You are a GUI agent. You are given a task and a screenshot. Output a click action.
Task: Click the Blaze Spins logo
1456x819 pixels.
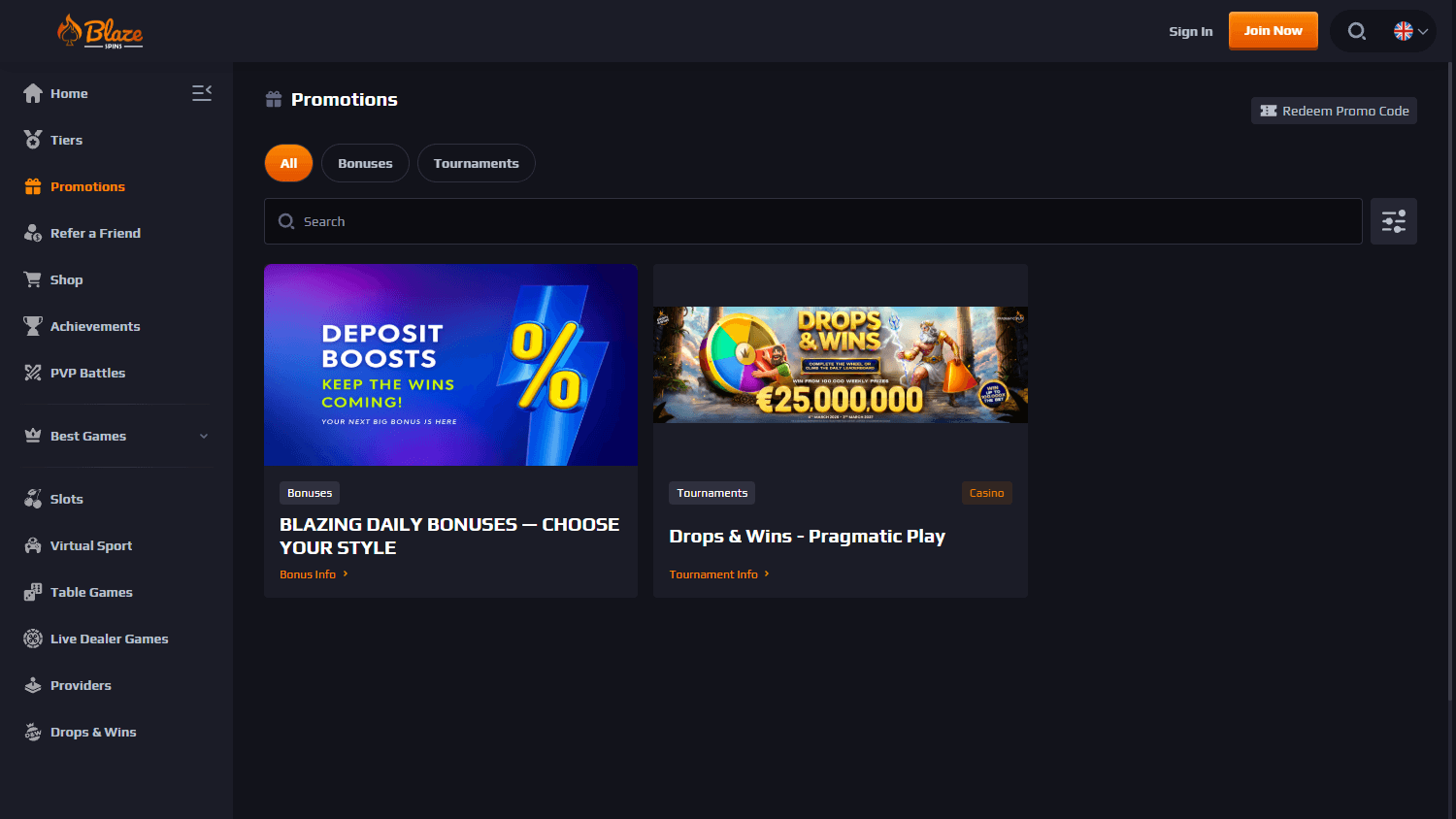point(100,31)
